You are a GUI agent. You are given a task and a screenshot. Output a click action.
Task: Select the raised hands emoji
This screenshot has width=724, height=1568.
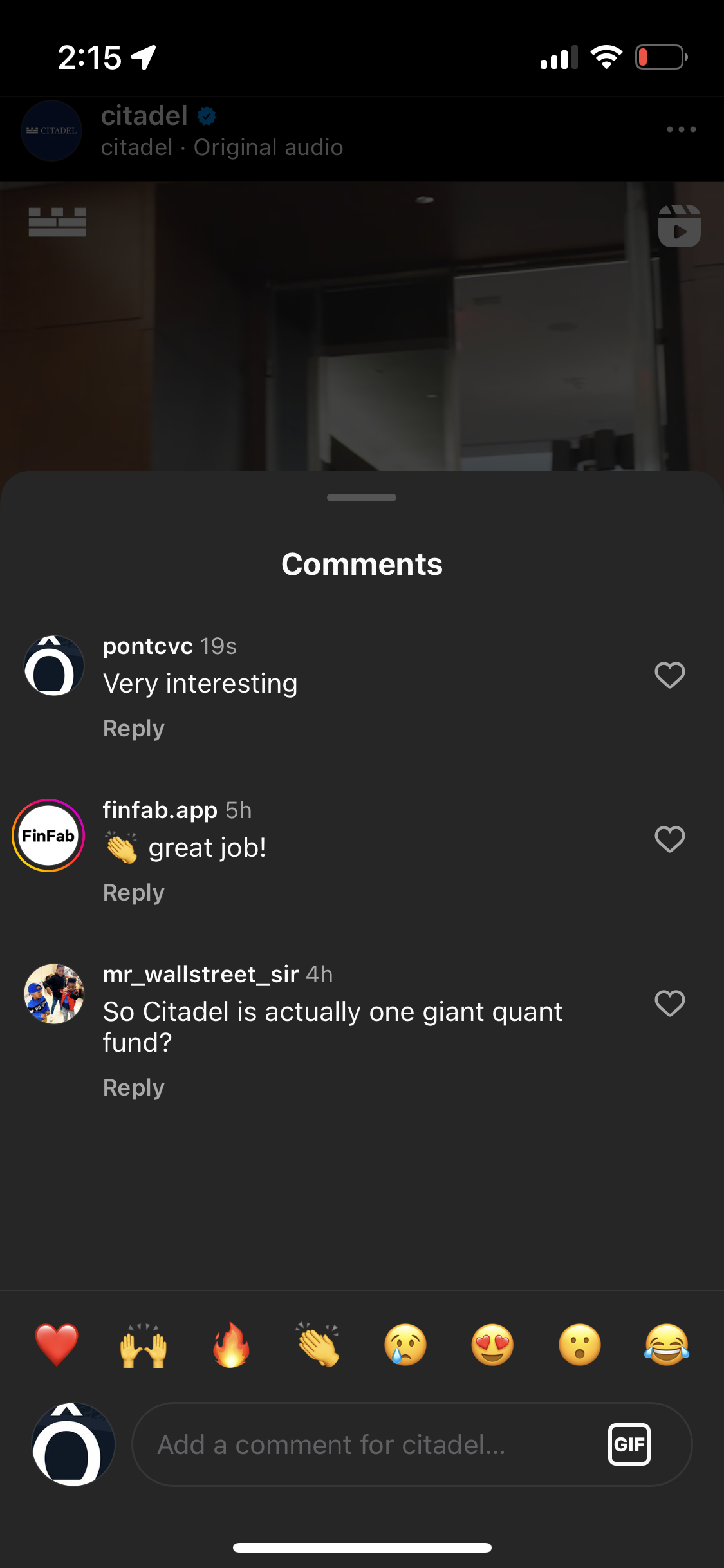coord(144,1345)
